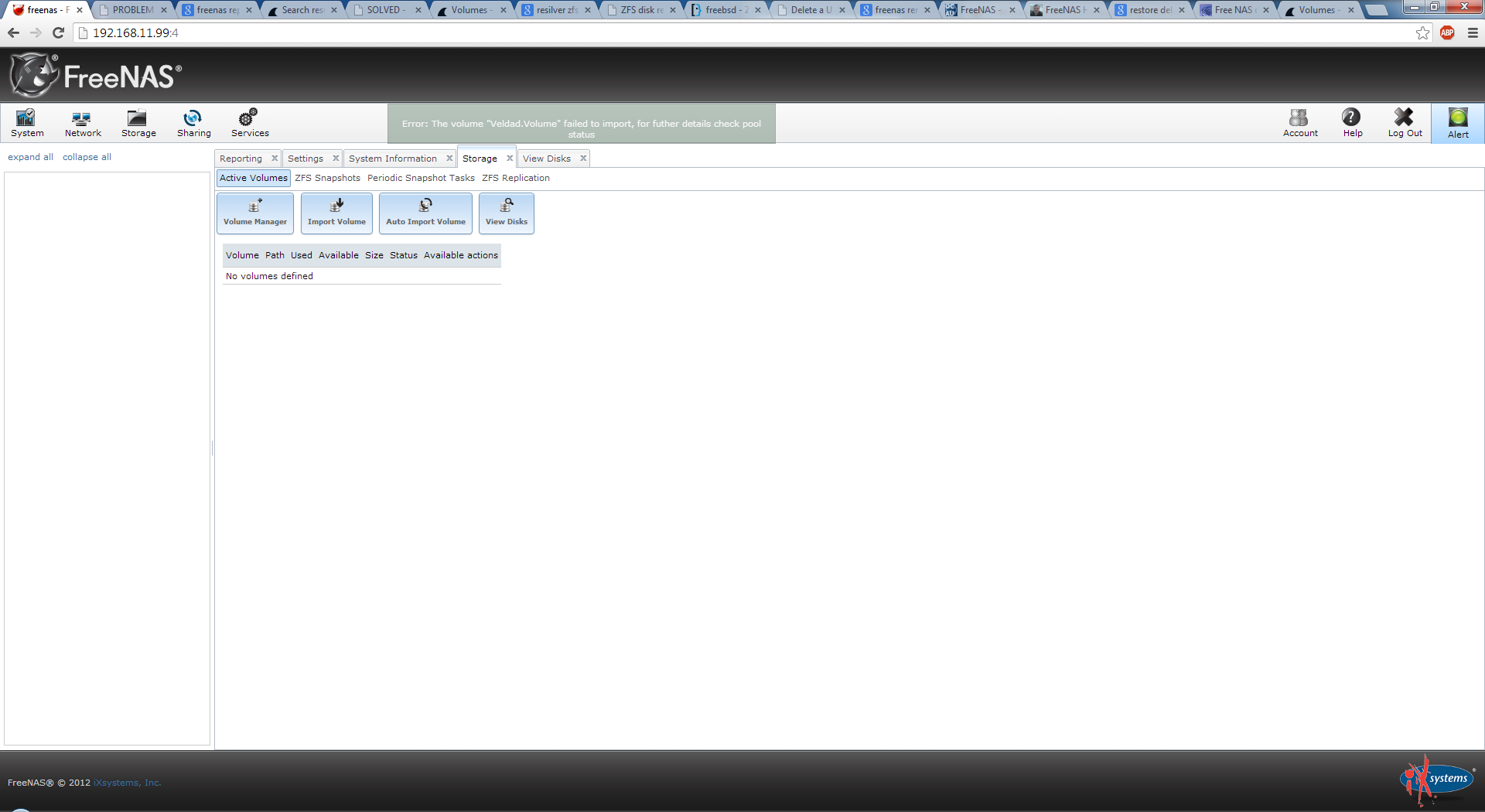1485x812 pixels.
Task: Click the Import Volume button
Action: coord(336,213)
